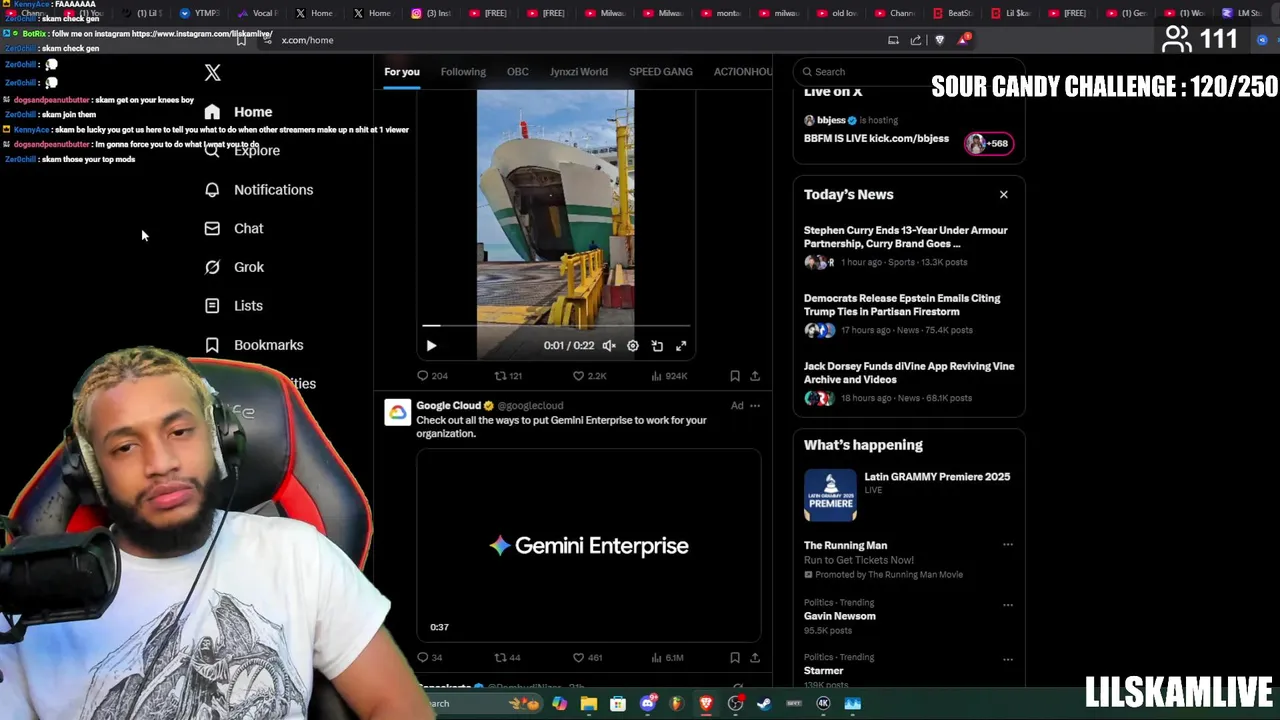Like the ship post with 2.2K likes
The height and width of the screenshot is (720, 1280).
(589, 376)
